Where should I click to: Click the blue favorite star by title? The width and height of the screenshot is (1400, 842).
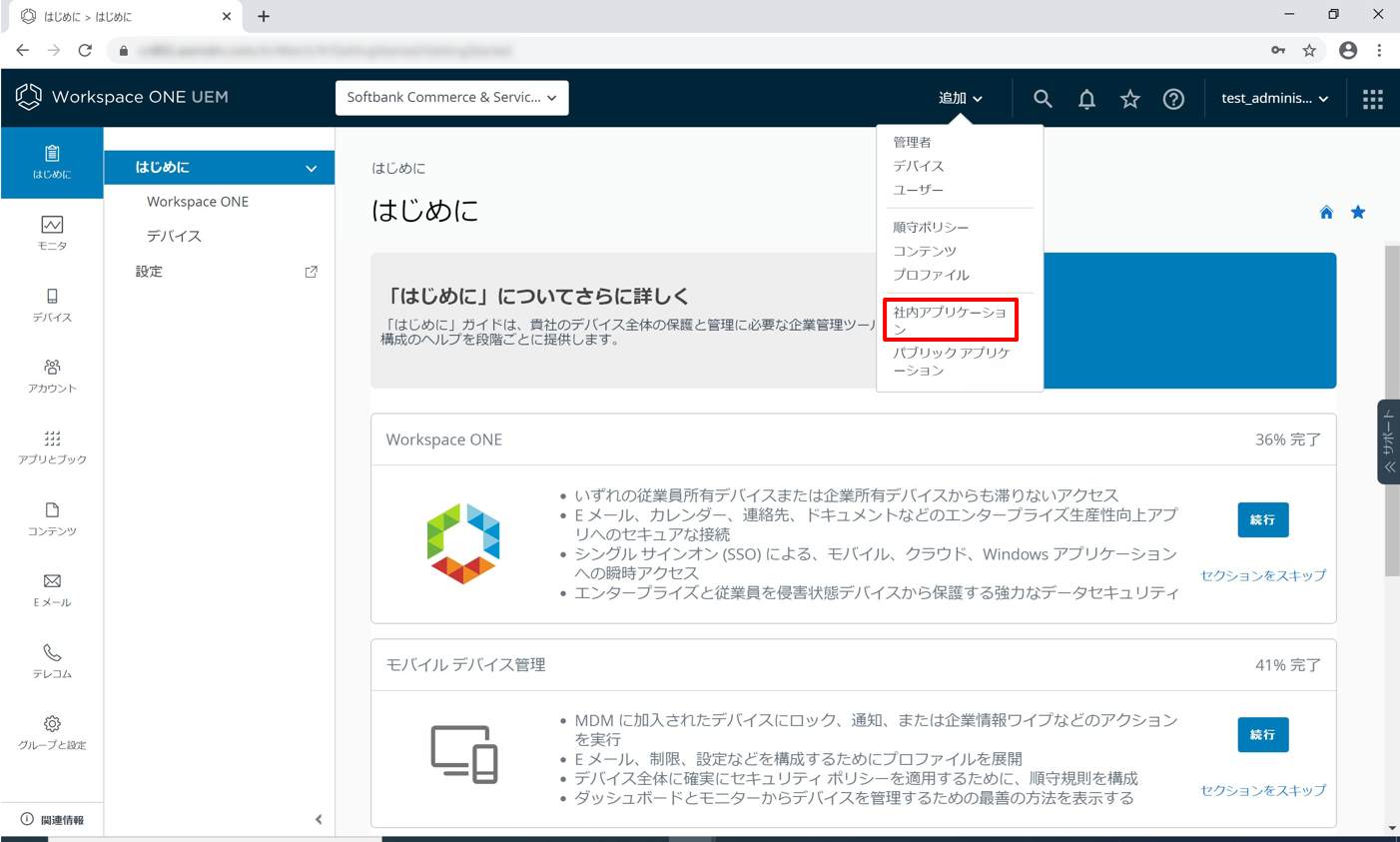click(x=1358, y=212)
